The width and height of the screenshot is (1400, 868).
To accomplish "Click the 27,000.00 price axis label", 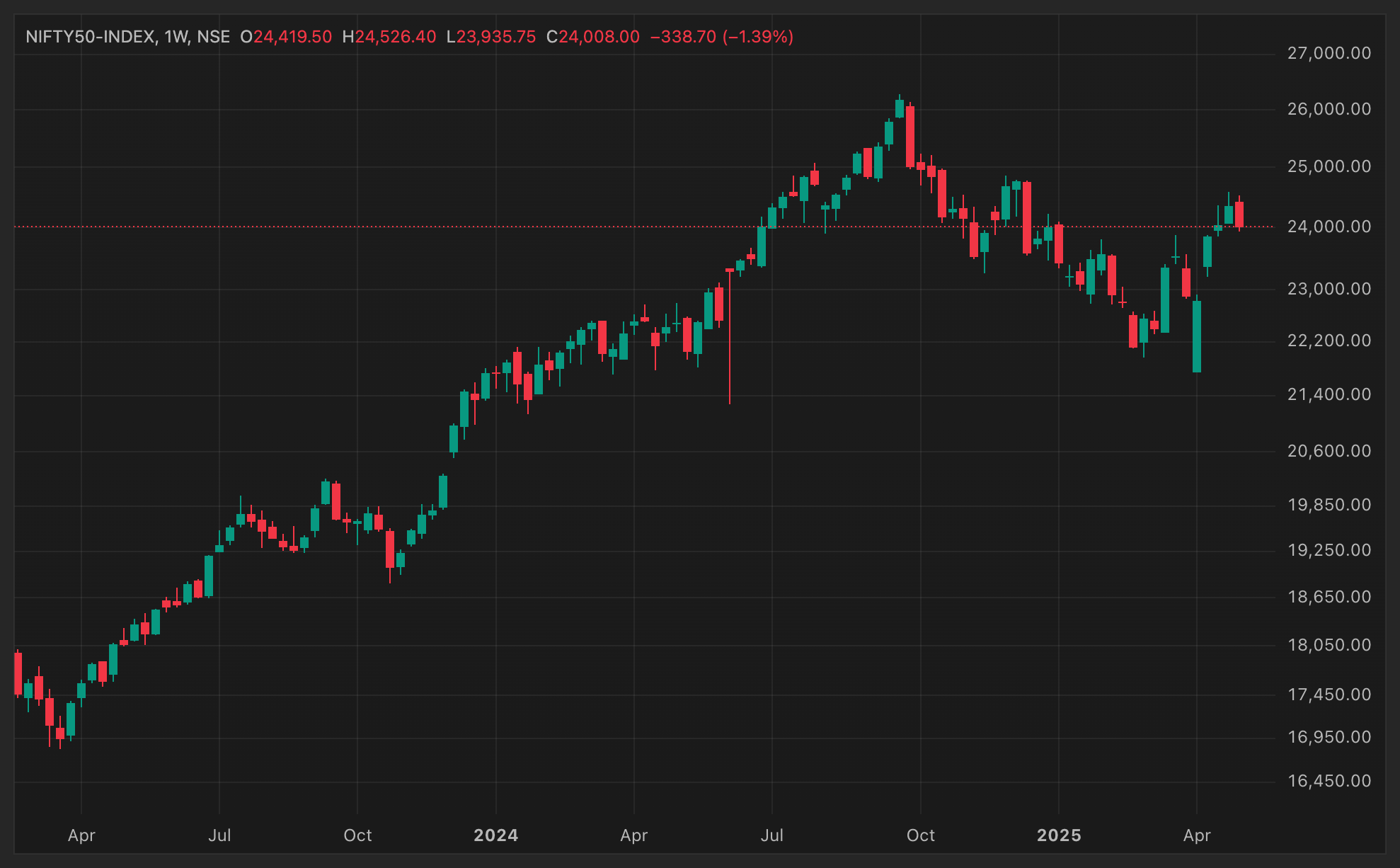I will [1329, 53].
